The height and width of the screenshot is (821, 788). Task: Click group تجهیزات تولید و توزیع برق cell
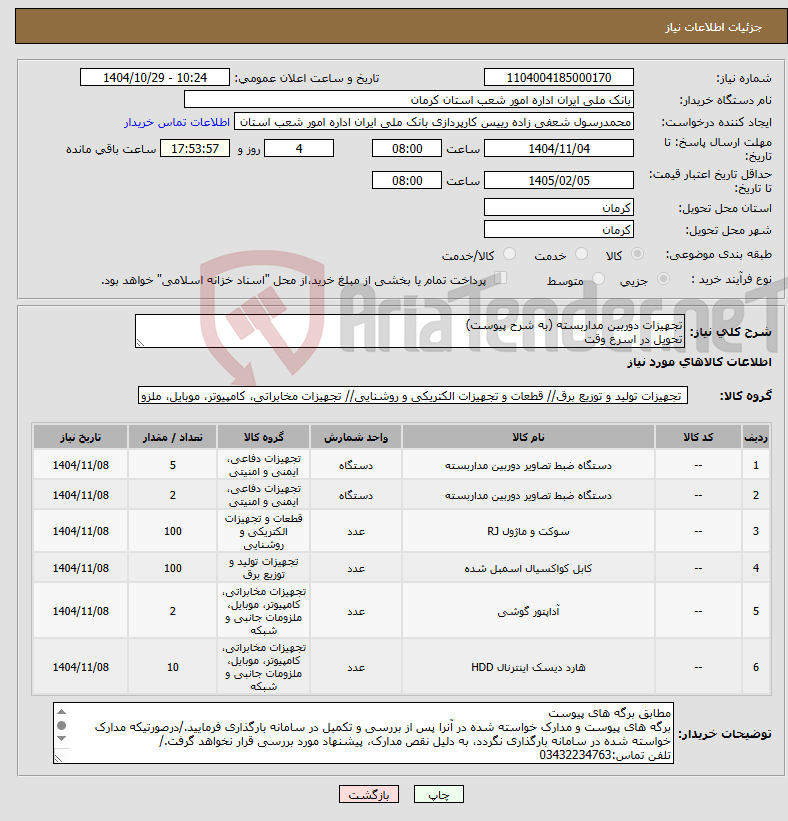click(263, 568)
